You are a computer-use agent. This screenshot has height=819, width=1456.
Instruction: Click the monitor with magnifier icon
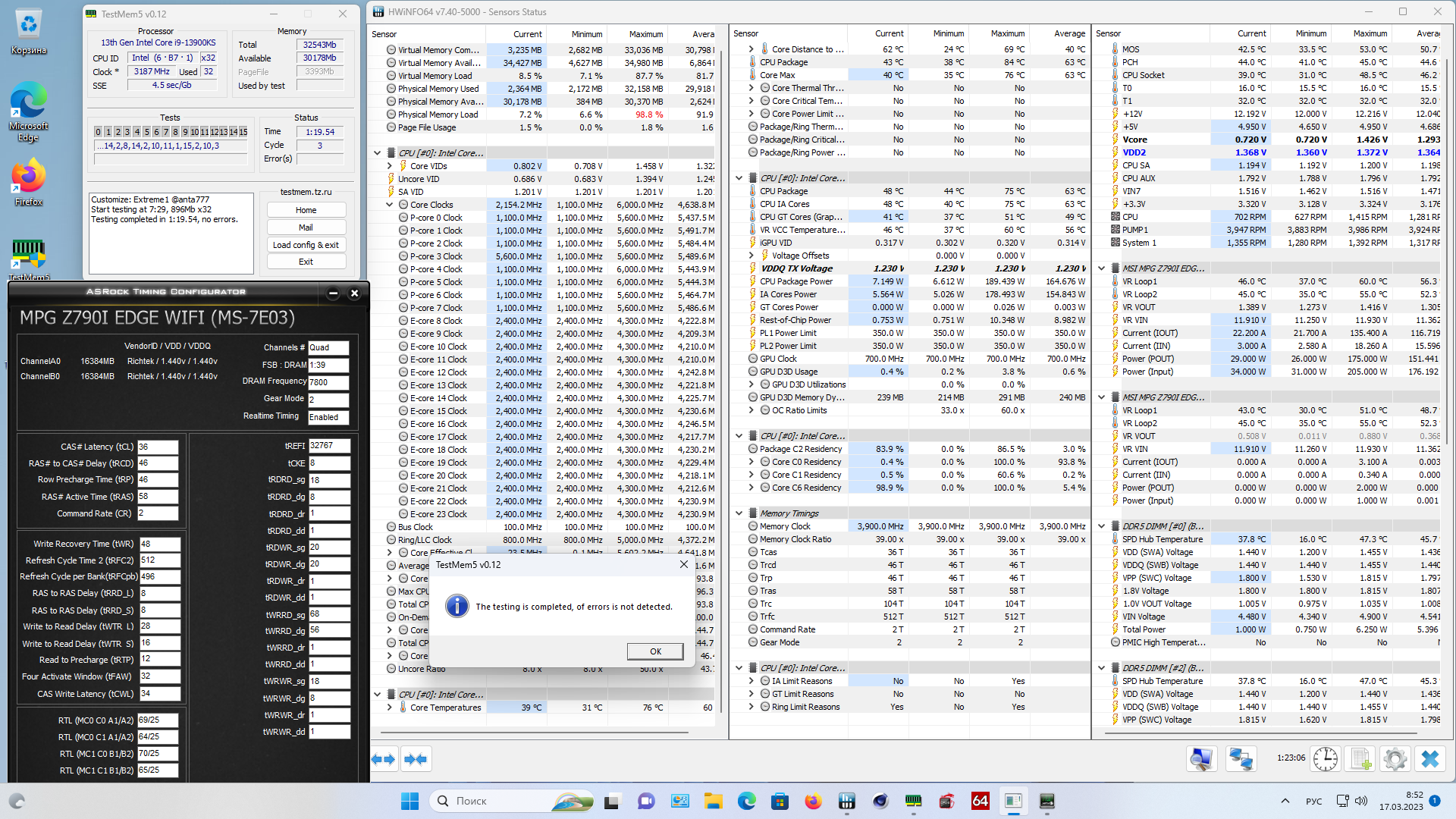coord(1202,759)
